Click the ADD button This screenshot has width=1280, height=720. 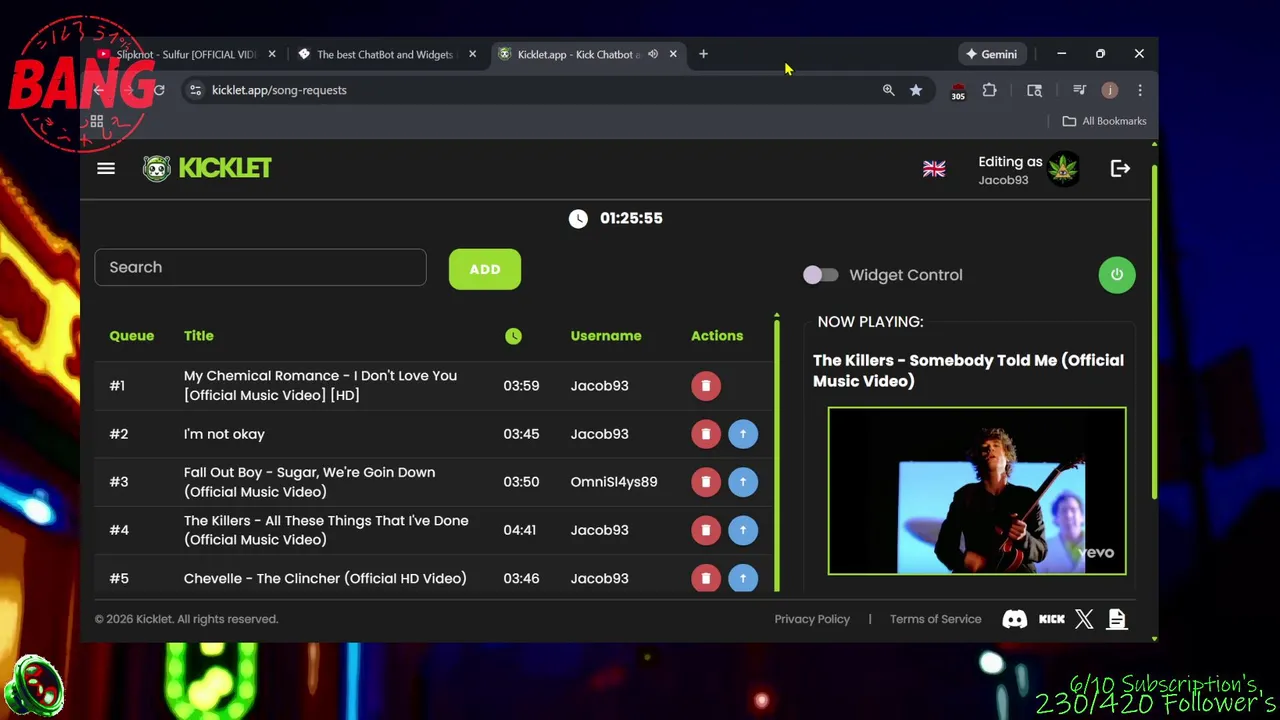pos(485,269)
